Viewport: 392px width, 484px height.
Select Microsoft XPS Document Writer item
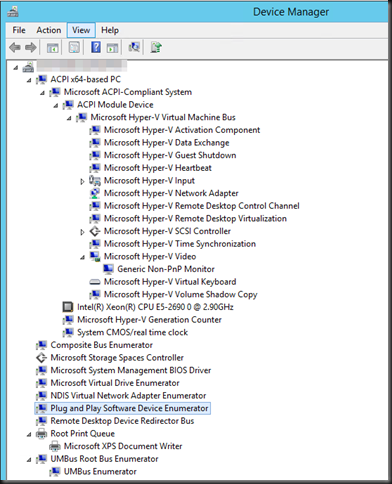[123, 446]
